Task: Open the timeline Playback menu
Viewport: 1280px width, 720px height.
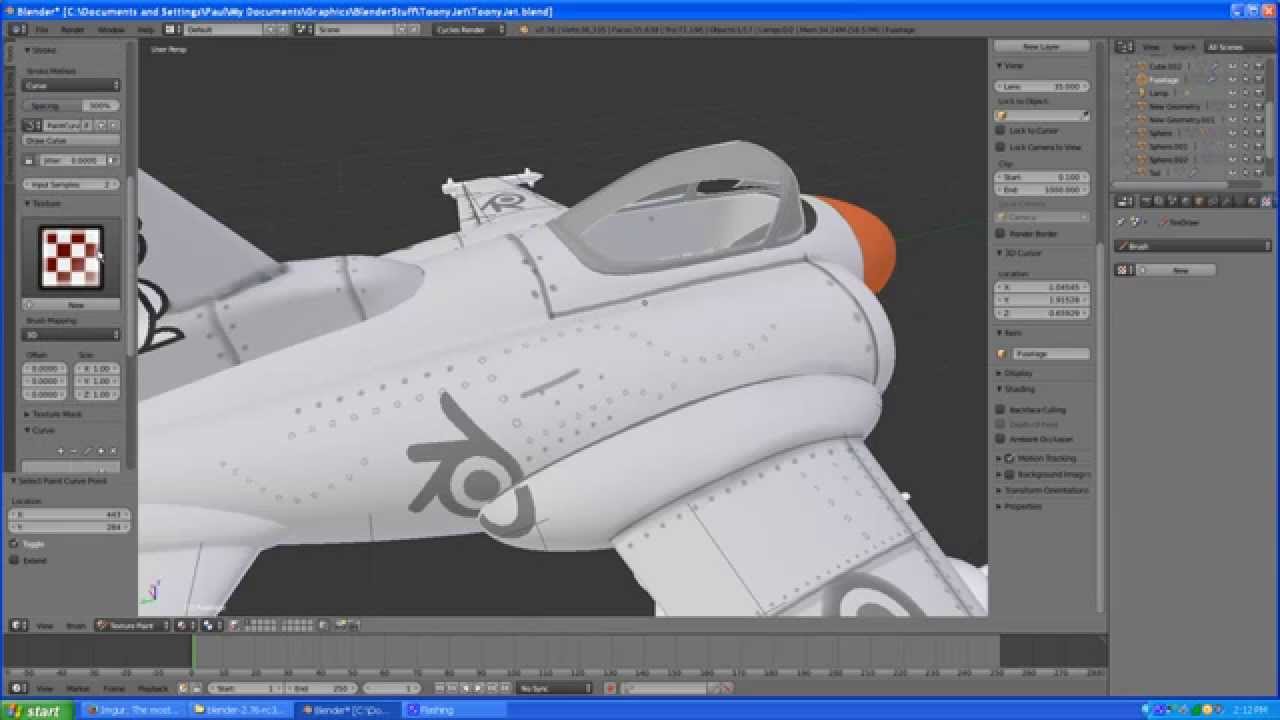Action: click(153, 688)
